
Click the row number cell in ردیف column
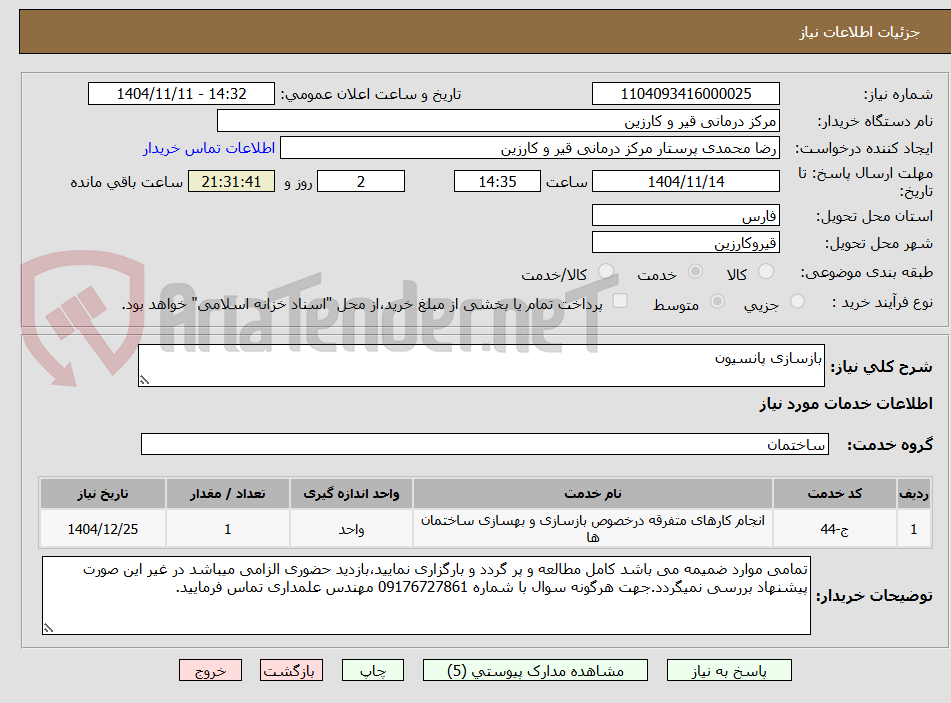tap(914, 529)
